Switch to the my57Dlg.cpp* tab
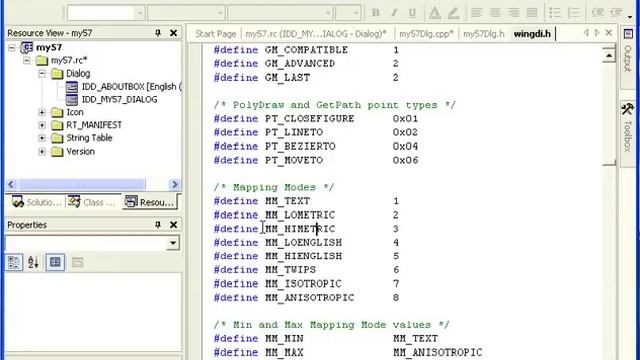The image size is (640, 360). click(426, 34)
